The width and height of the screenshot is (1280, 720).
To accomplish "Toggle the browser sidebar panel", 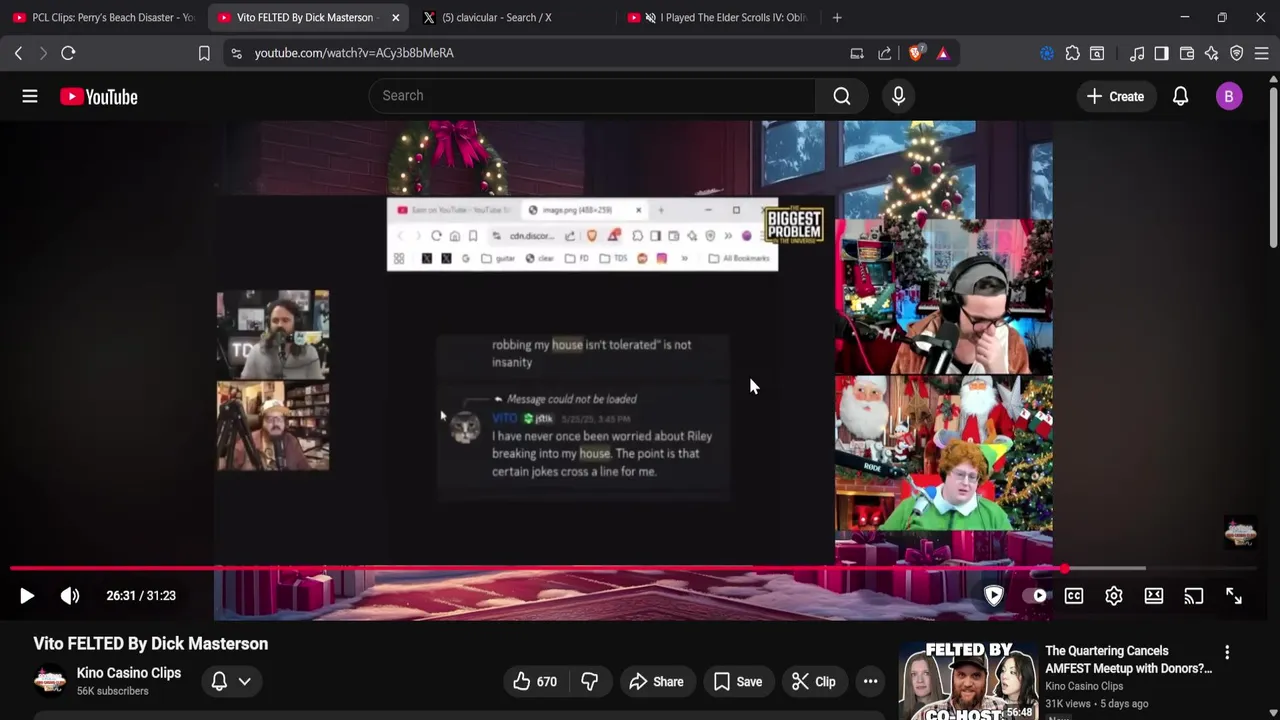I will pos(1161,53).
